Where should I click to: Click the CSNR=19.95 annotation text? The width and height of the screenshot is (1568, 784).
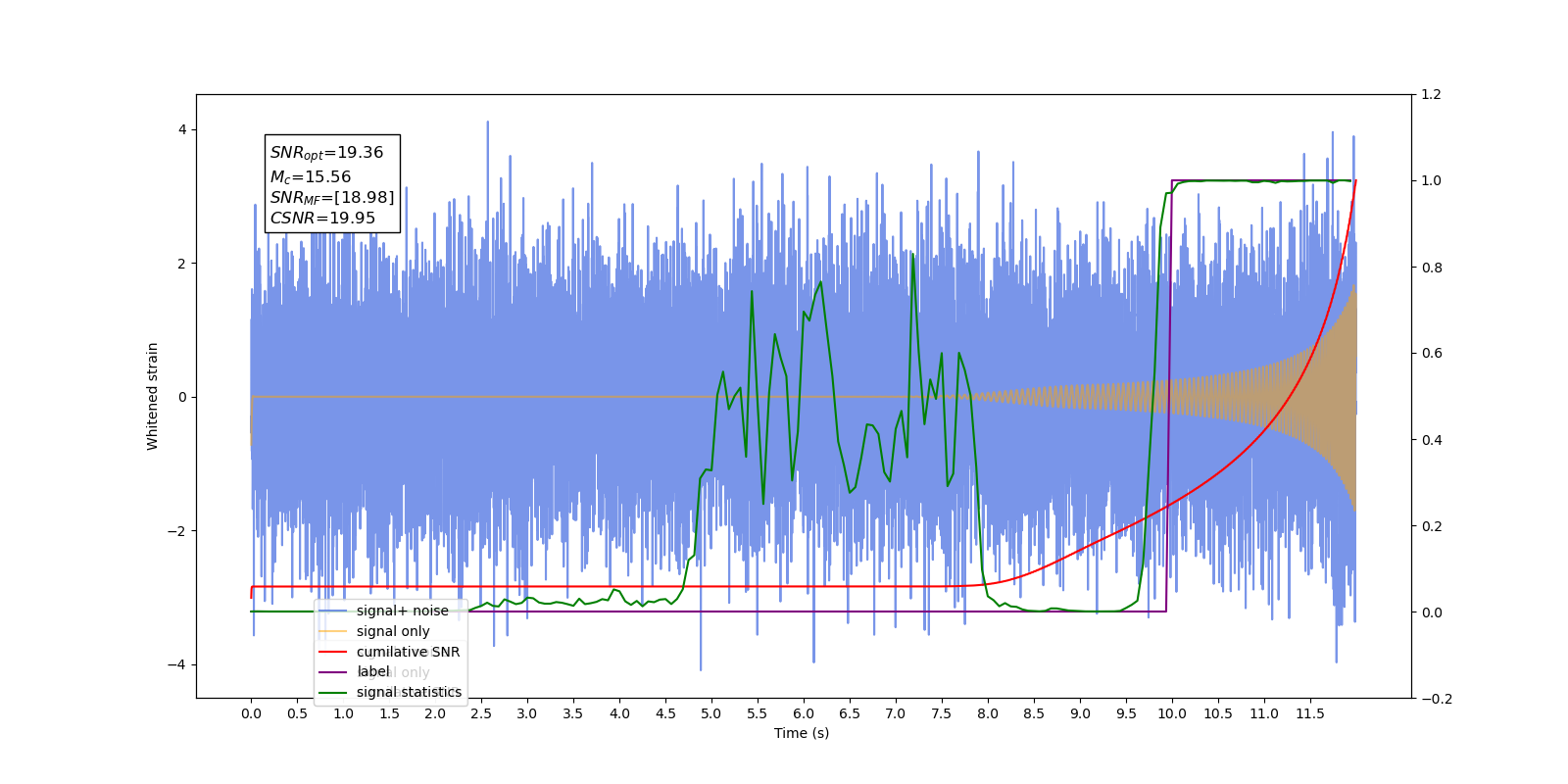pyautogui.click(x=322, y=218)
